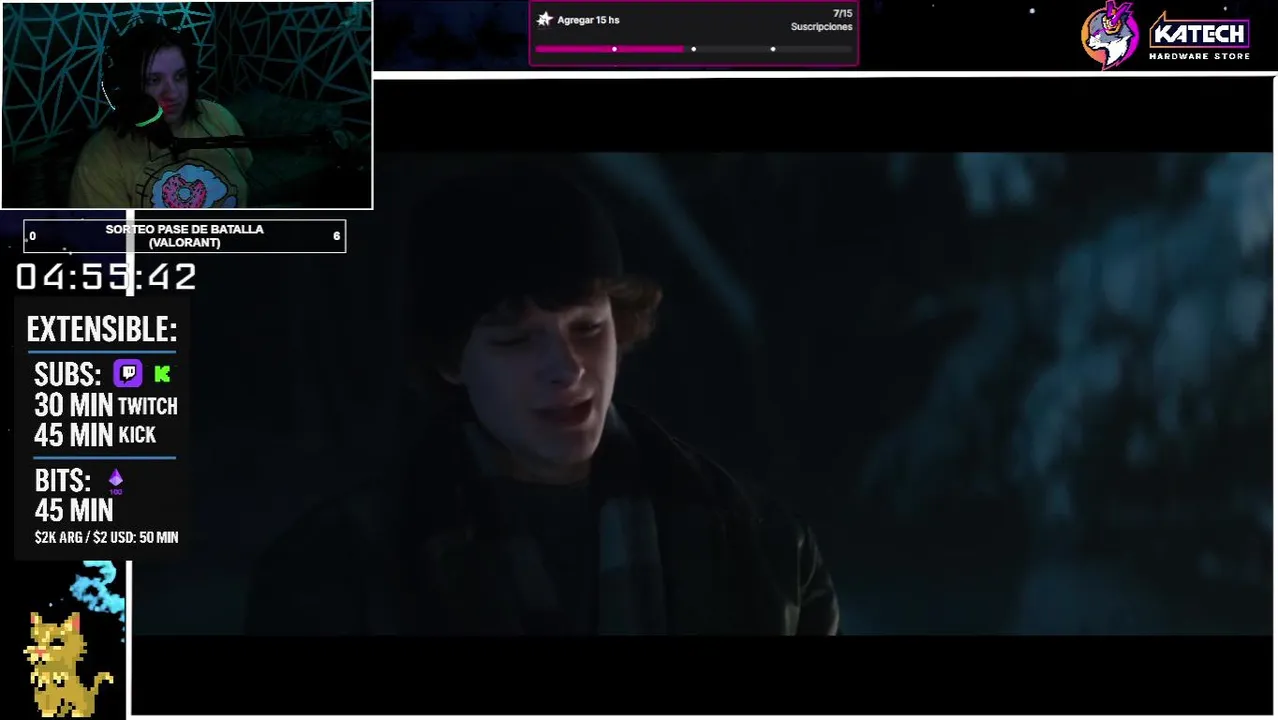Click the star icon beside Agregar 15 hs
The height and width of the screenshot is (720, 1278).
(544, 19)
